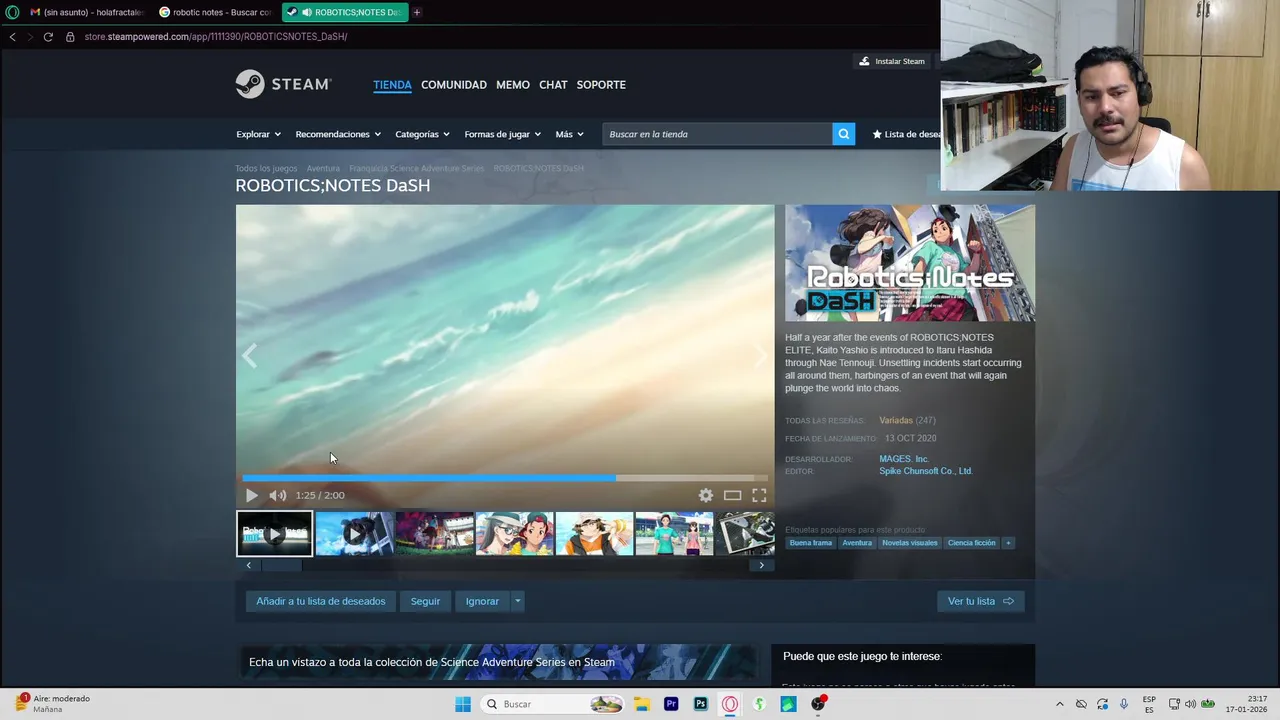Click the Opera taskbar icon
This screenshot has height=720, width=1280.
[730, 704]
